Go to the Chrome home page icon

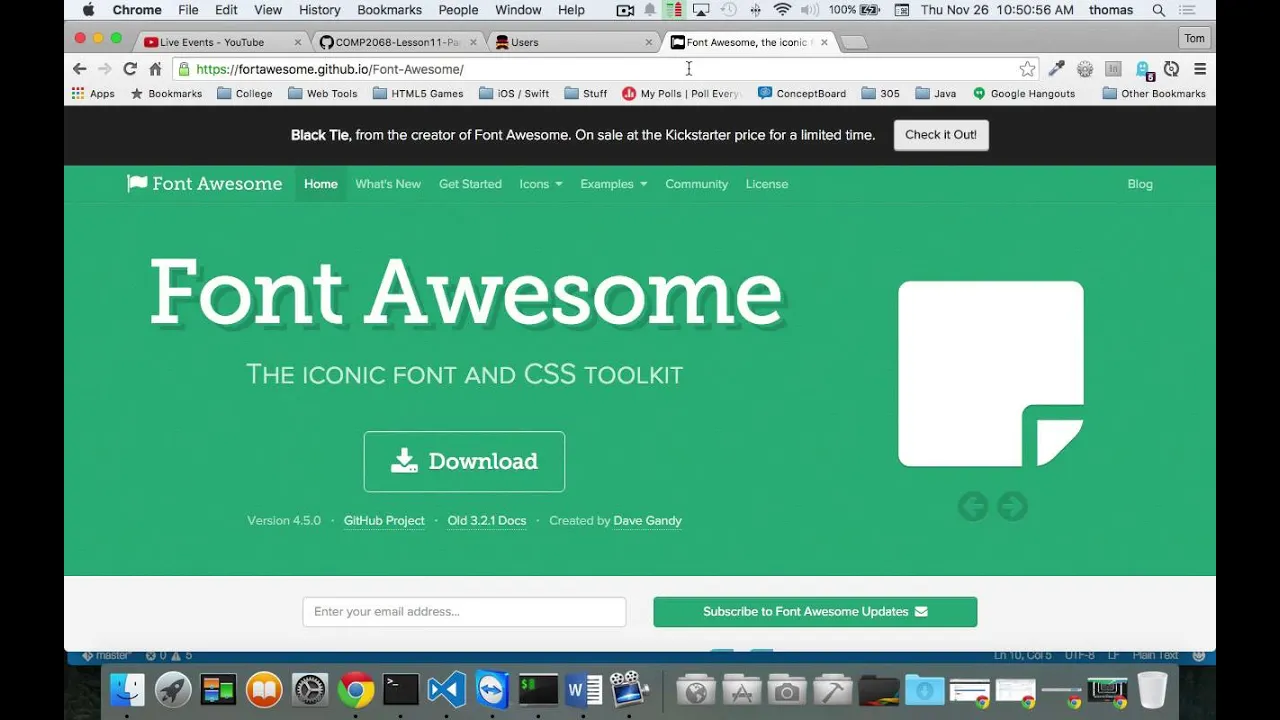point(155,69)
